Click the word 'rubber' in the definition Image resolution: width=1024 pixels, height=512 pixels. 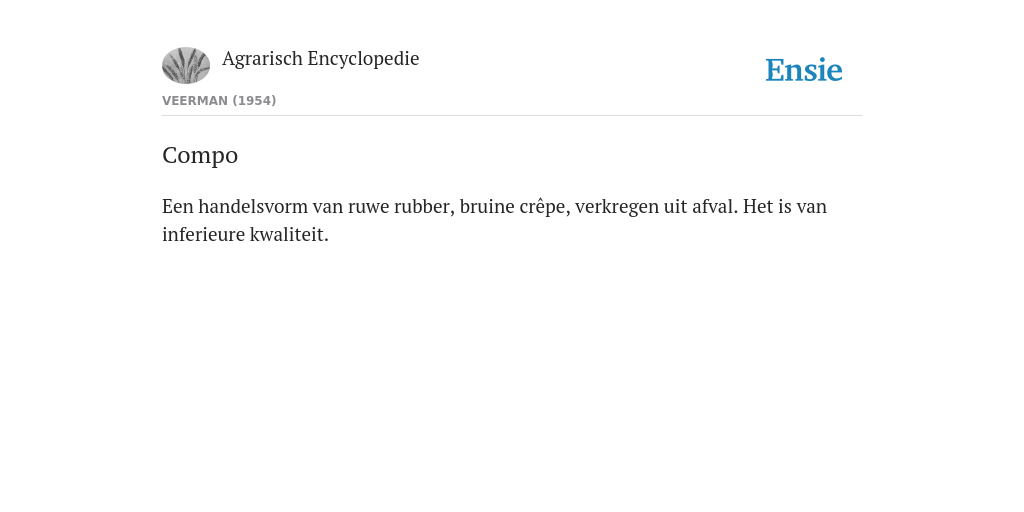click(x=424, y=206)
